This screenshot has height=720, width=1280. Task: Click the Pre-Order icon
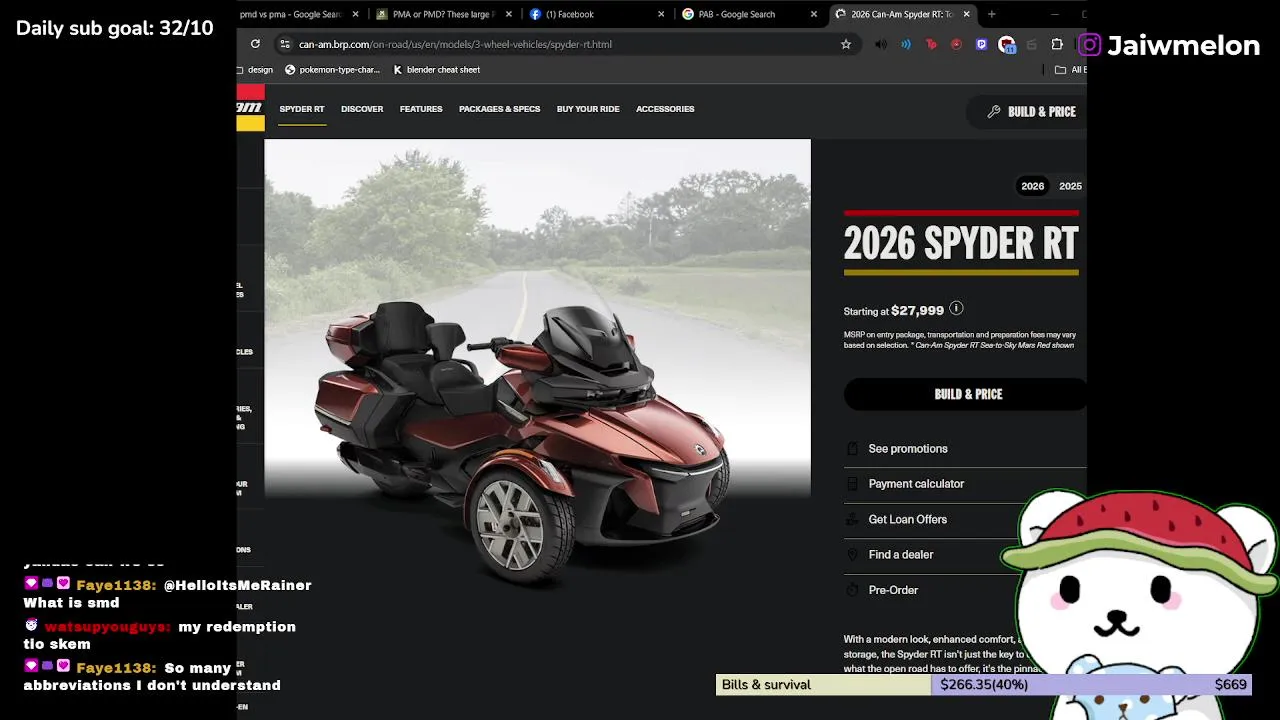[x=852, y=590]
